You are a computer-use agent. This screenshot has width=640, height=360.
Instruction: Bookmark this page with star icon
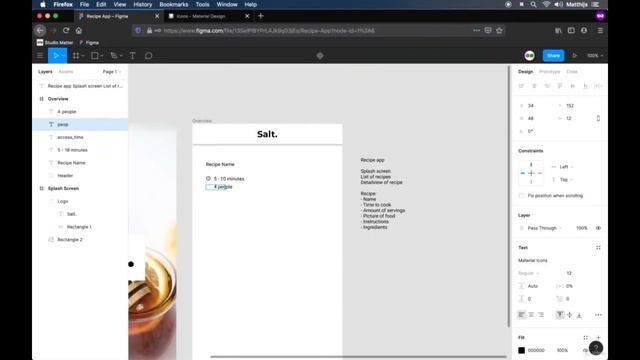click(499, 30)
